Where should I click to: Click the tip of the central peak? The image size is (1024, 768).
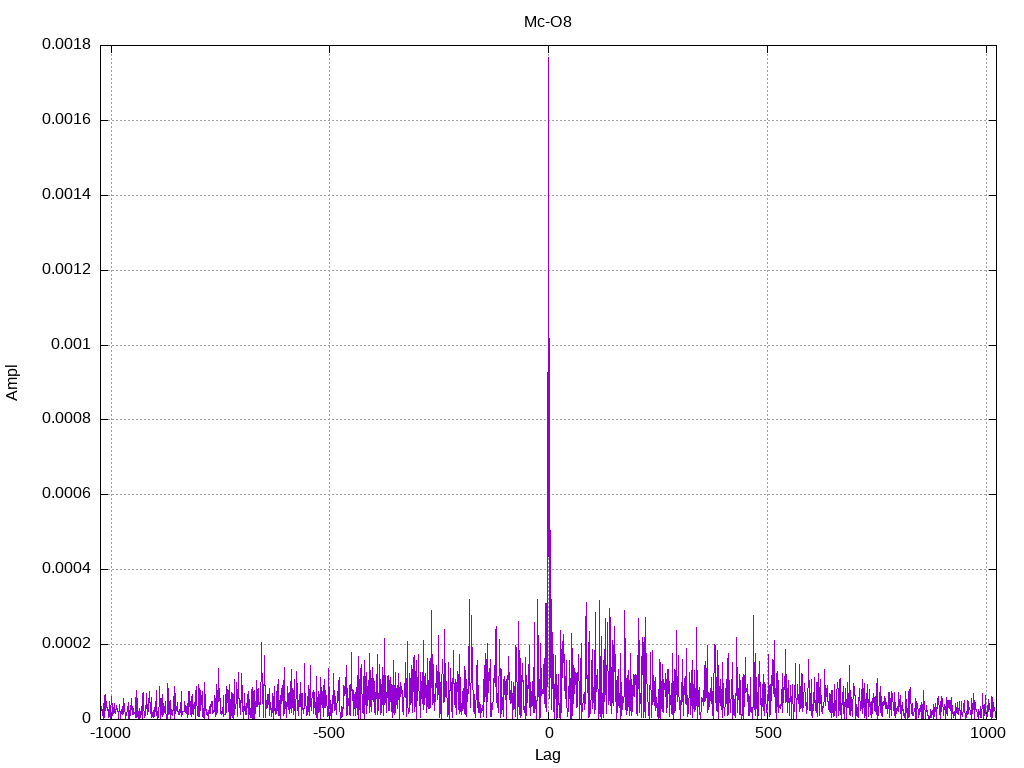[x=548, y=58]
